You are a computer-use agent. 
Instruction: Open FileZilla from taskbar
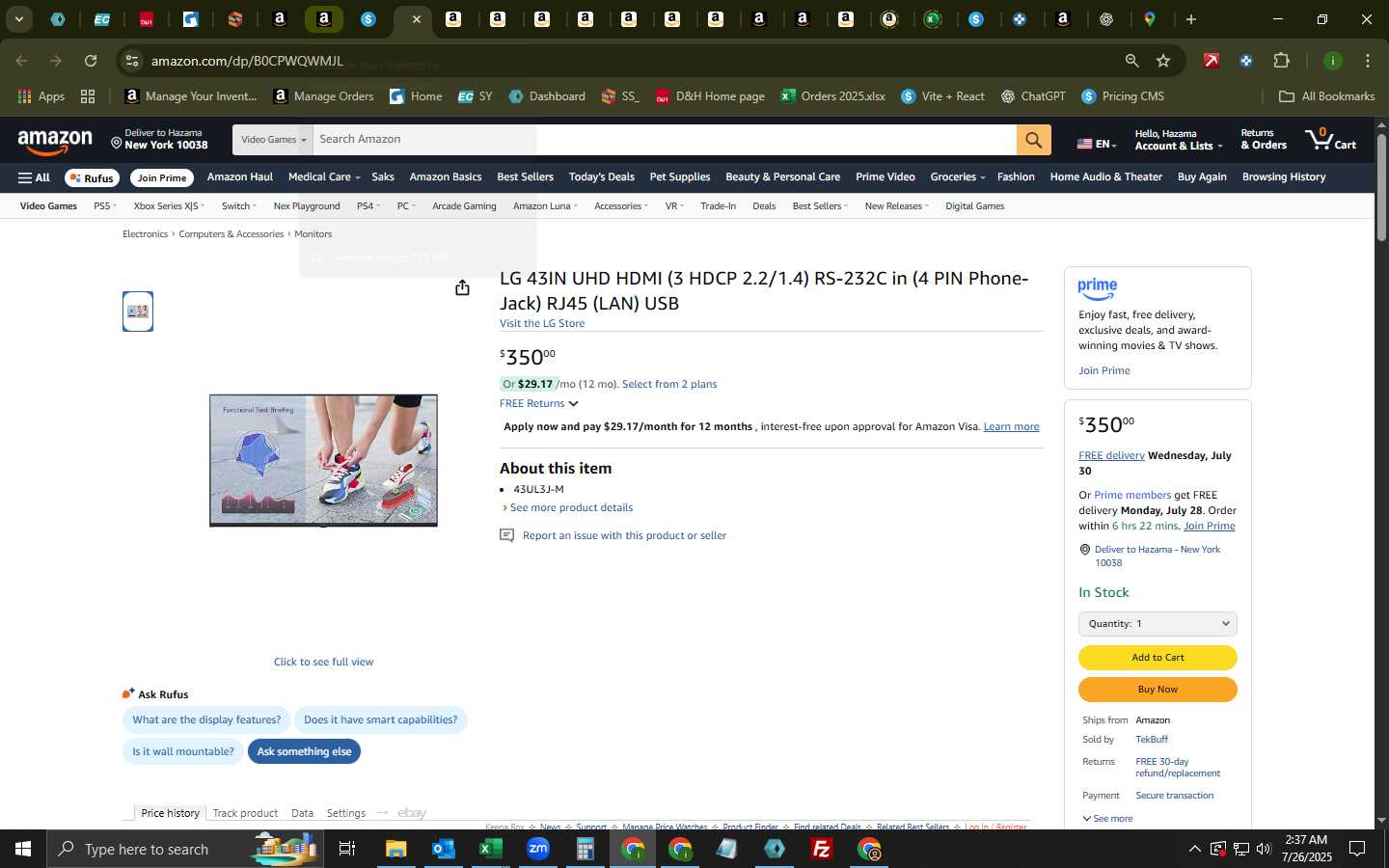click(822, 849)
